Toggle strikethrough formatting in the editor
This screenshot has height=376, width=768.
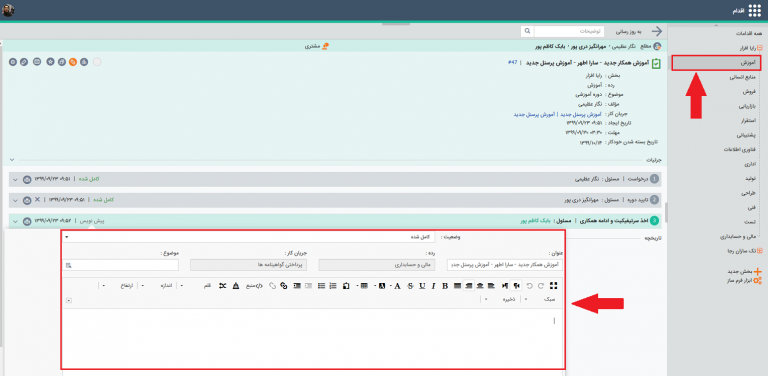410,286
